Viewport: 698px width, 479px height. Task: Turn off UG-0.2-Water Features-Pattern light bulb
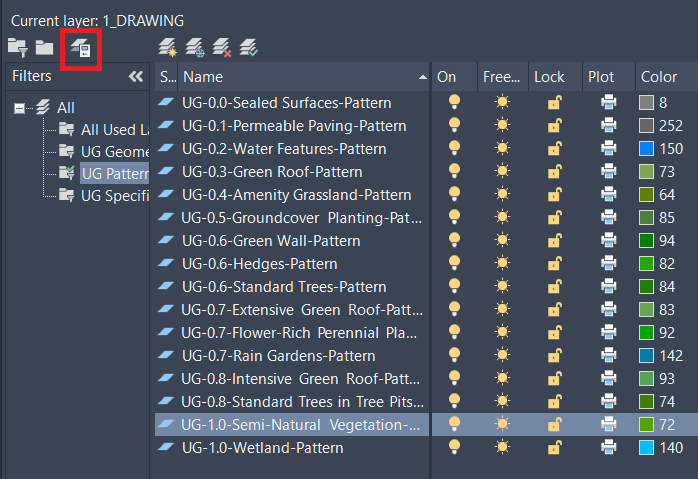pos(455,149)
